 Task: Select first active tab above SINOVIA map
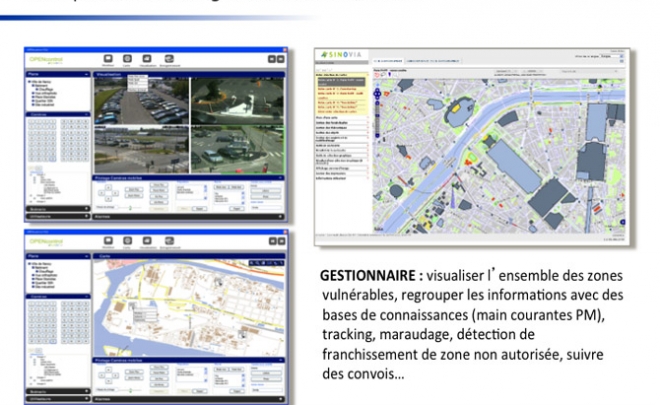click(x=388, y=61)
